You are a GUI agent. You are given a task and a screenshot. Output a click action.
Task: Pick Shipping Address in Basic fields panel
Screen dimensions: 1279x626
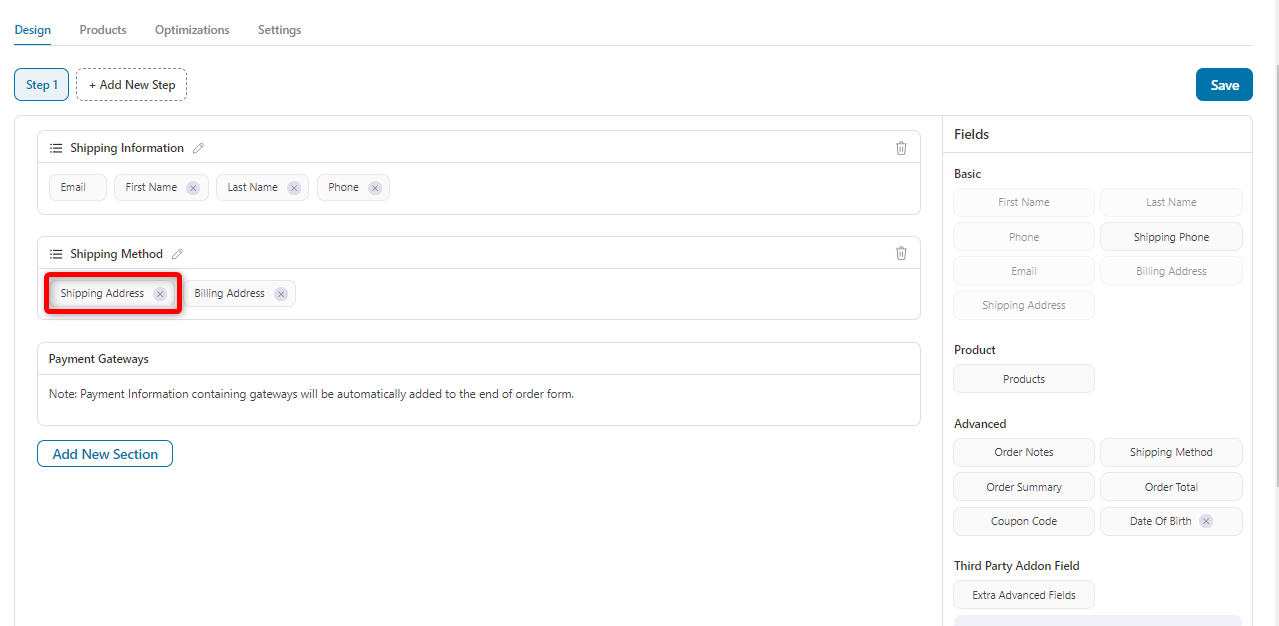click(1024, 305)
